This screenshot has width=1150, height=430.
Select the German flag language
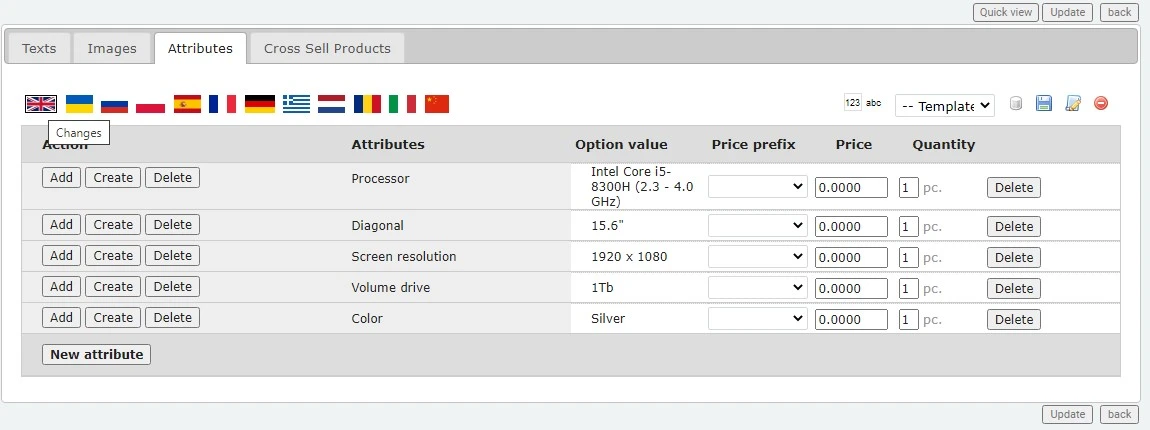(x=259, y=104)
